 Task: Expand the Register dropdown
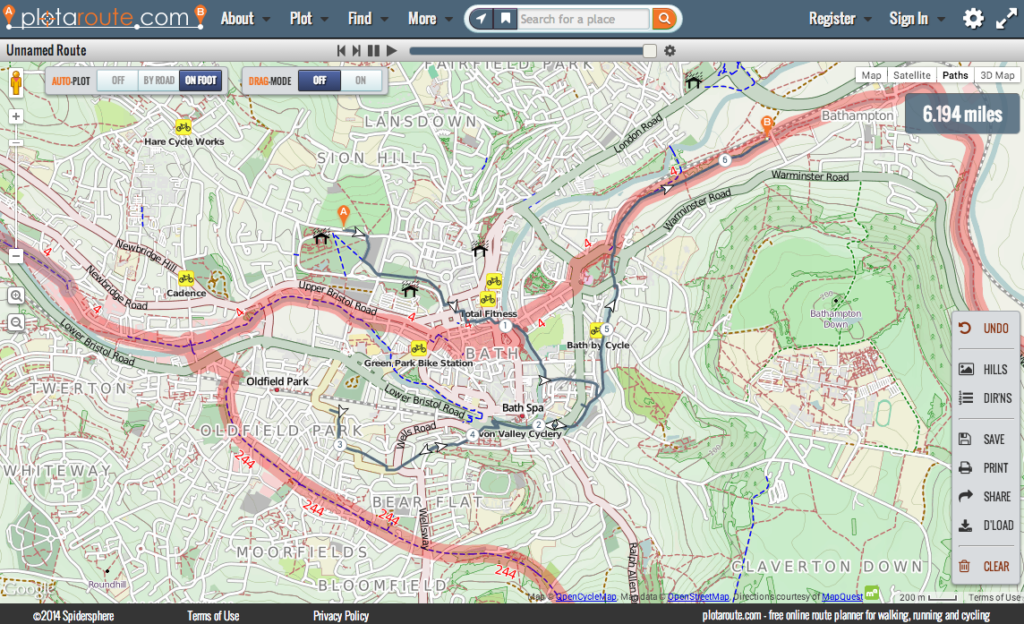[x=840, y=19]
